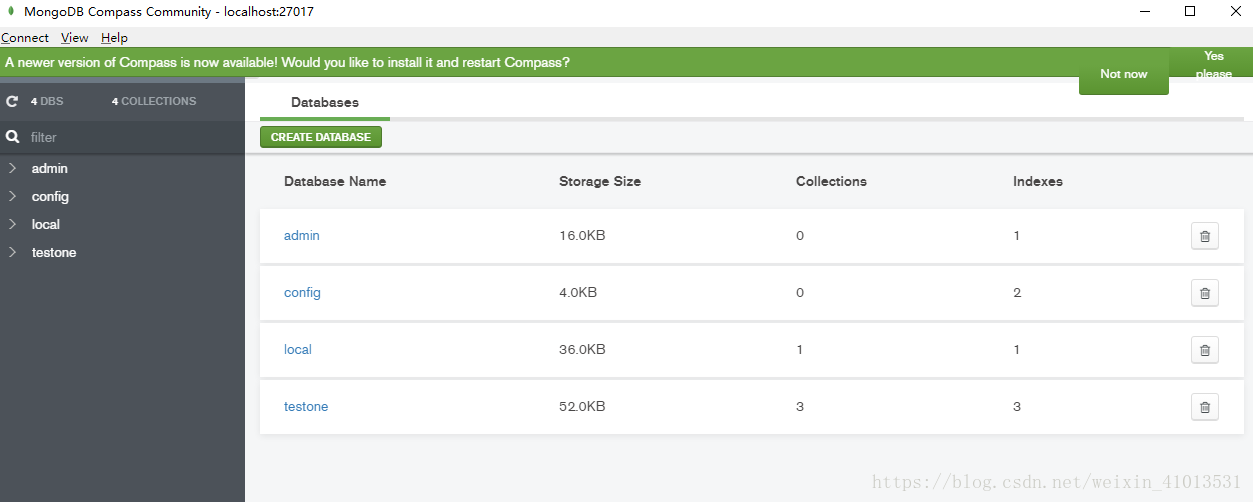Click the magnifier icon beside the filter field
Image resolution: width=1253 pixels, height=502 pixels.
click(x=13, y=137)
